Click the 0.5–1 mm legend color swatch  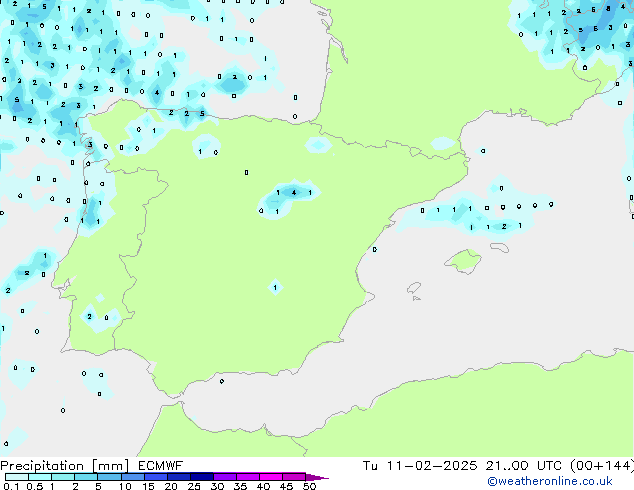[40, 477]
